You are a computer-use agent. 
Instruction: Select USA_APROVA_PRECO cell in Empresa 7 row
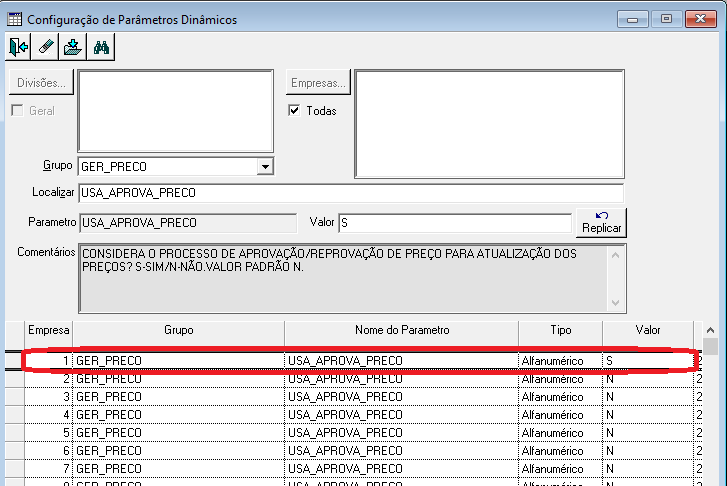pyautogui.click(x=402, y=469)
